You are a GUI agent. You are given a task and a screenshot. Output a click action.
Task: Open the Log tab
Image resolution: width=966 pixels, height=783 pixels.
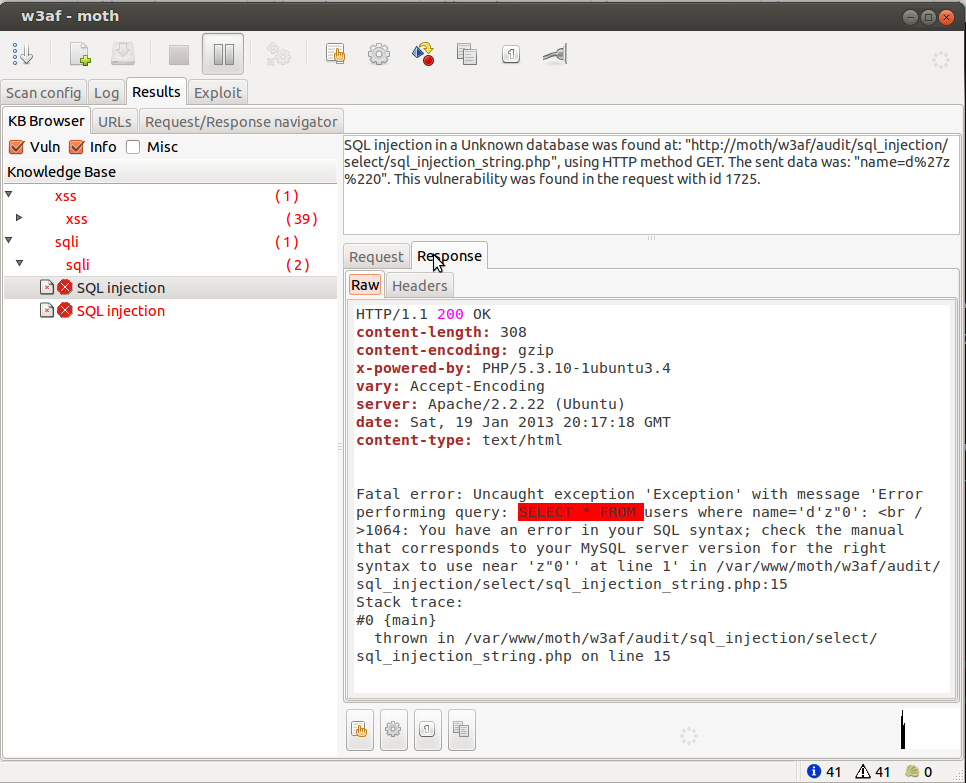coord(106,93)
